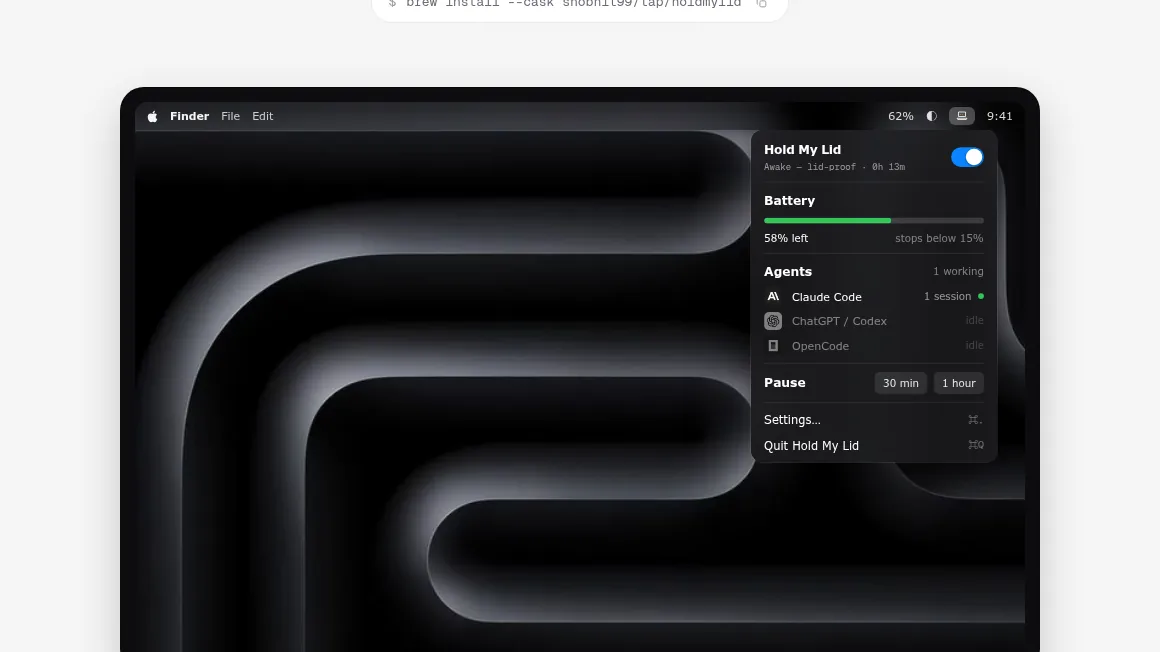Select the OpenCode row label

click(x=820, y=346)
